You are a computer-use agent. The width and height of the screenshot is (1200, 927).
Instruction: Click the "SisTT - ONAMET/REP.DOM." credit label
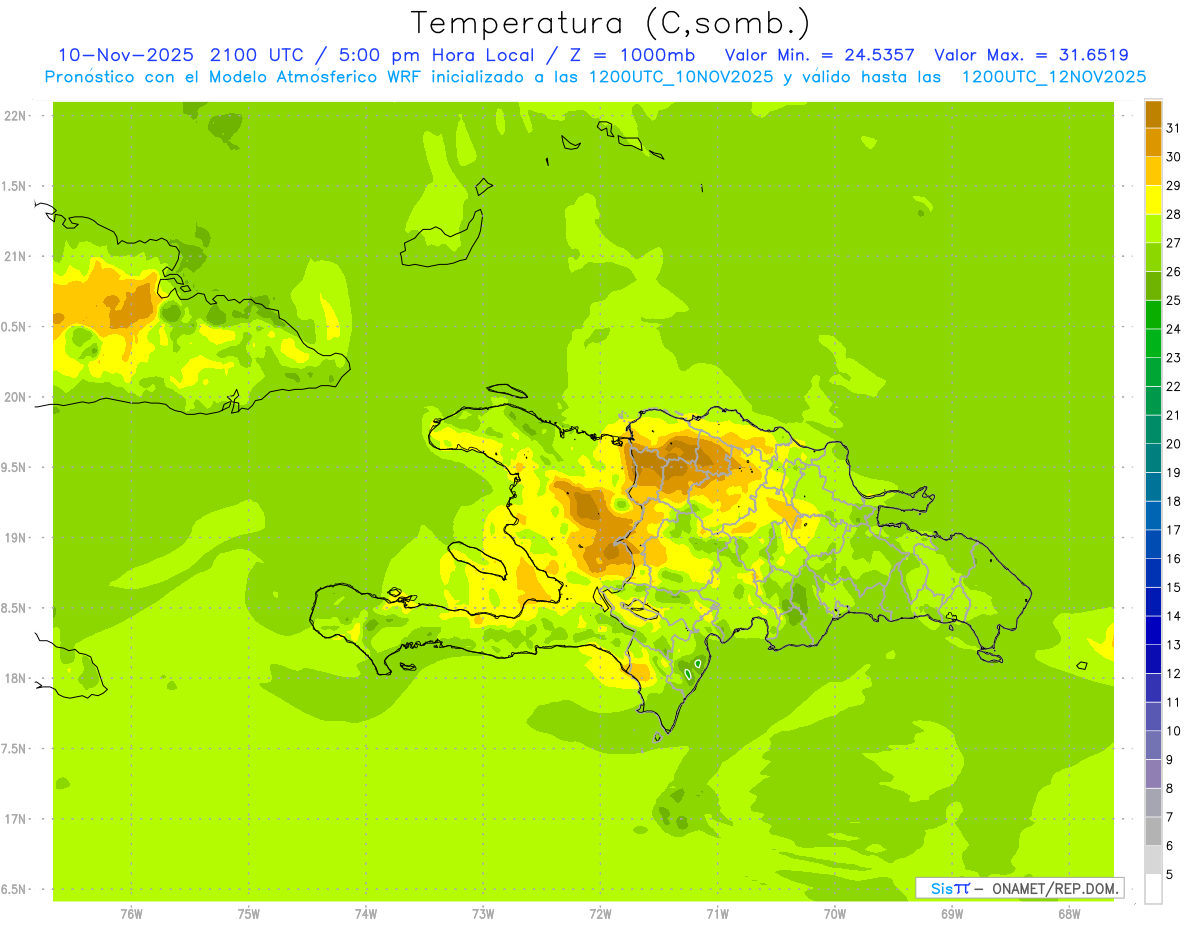[x=1020, y=887]
